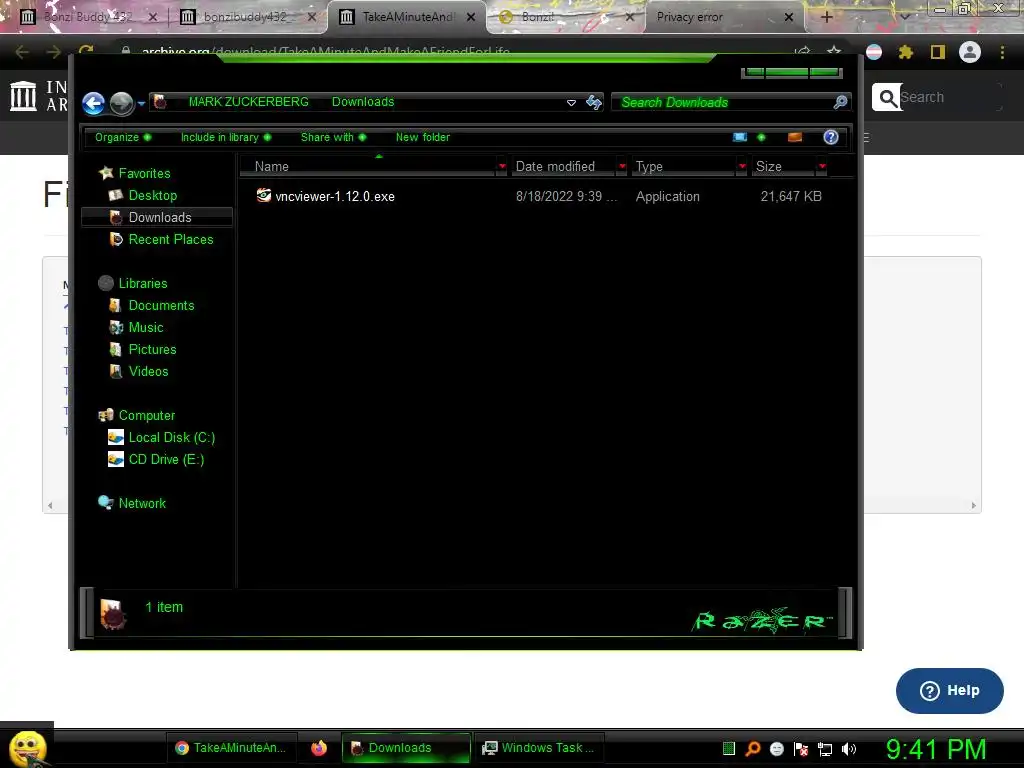Open the Date modified filter dropdown
The height and width of the screenshot is (768, 1024).
[x=622, y=167]
